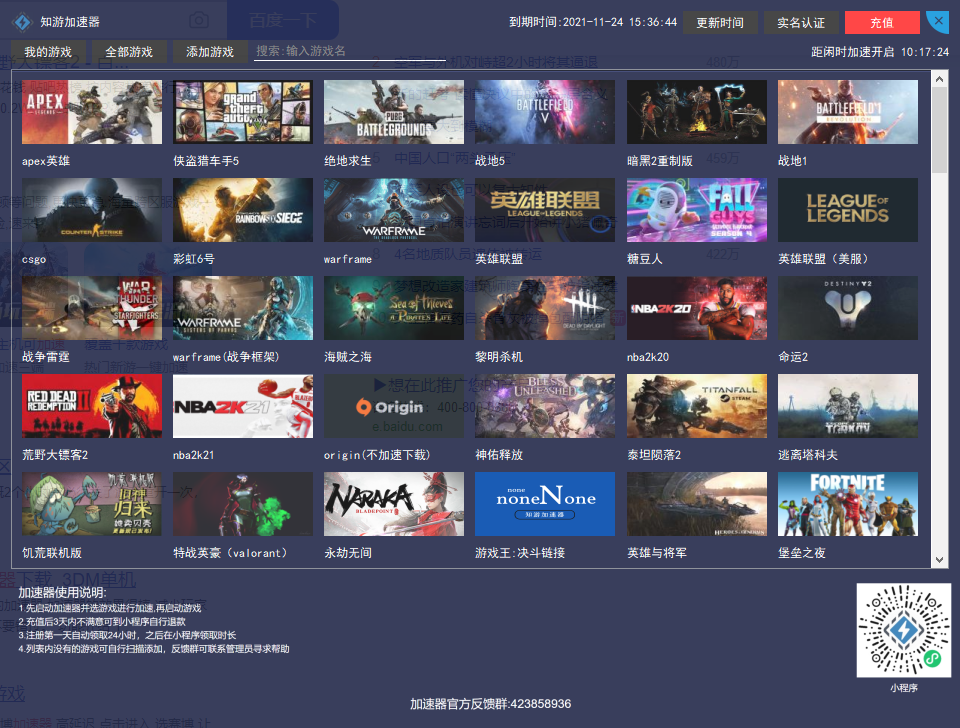Choose the 绝地求生 PUBG thumbnail
This screenshot has width=960, height=728.
tap(394, 112)
